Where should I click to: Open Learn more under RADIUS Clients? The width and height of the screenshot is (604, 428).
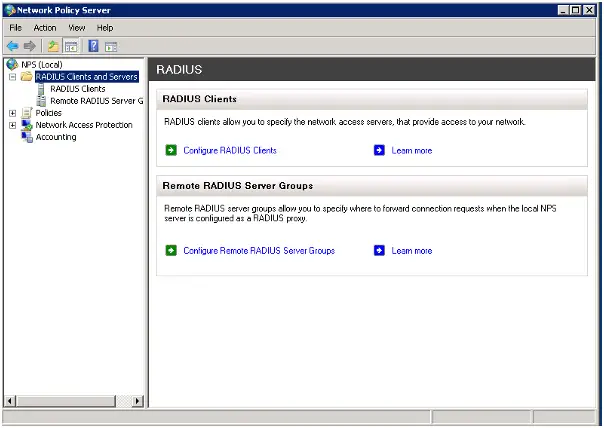pos(412,151)
